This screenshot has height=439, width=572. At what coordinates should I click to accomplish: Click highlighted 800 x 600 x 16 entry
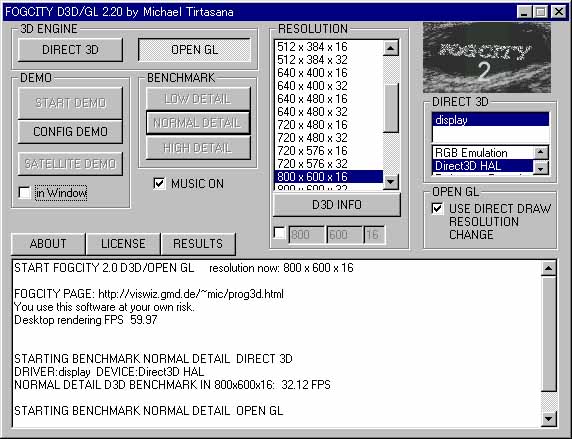point(329,177)
